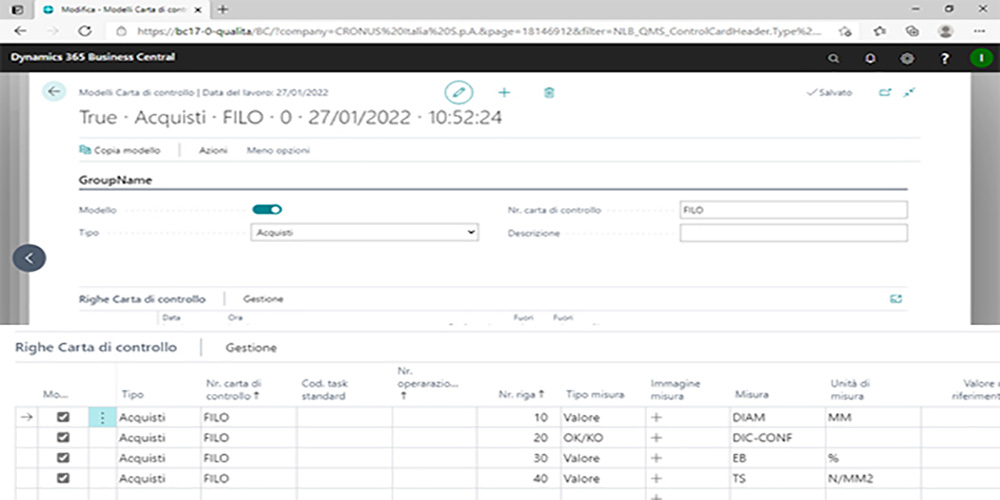Open the search magnifier in Business Central header

834,58
